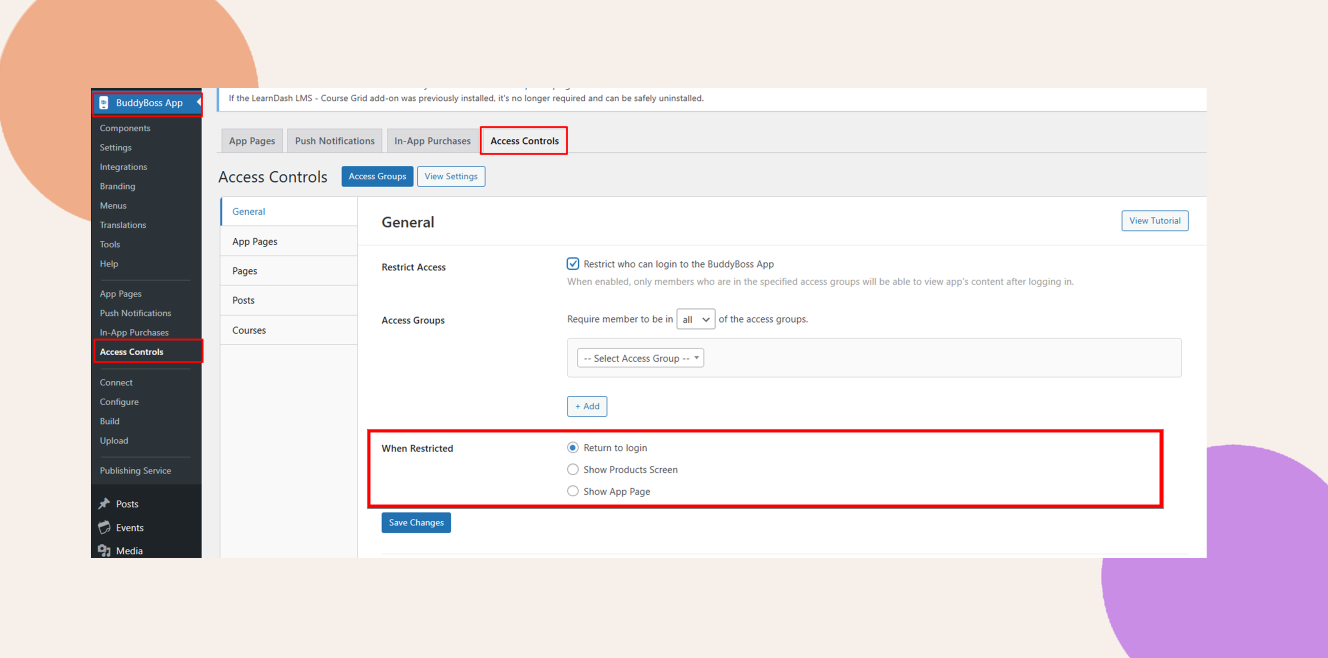Open Configure in the sidebar
Screen dimensions: 1328x658
(x=119, y=402)
